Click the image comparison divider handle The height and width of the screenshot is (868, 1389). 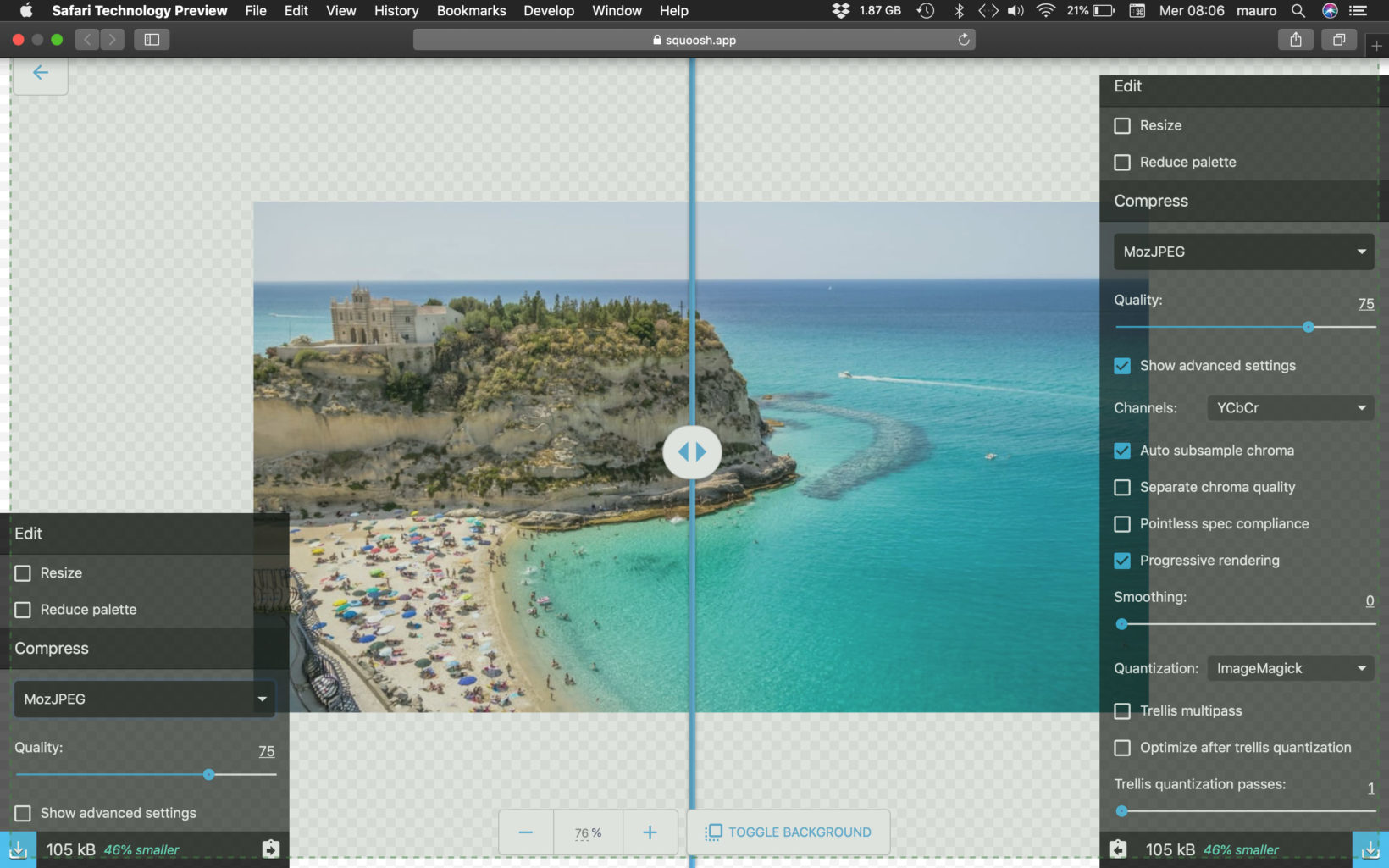click(692, 452)
